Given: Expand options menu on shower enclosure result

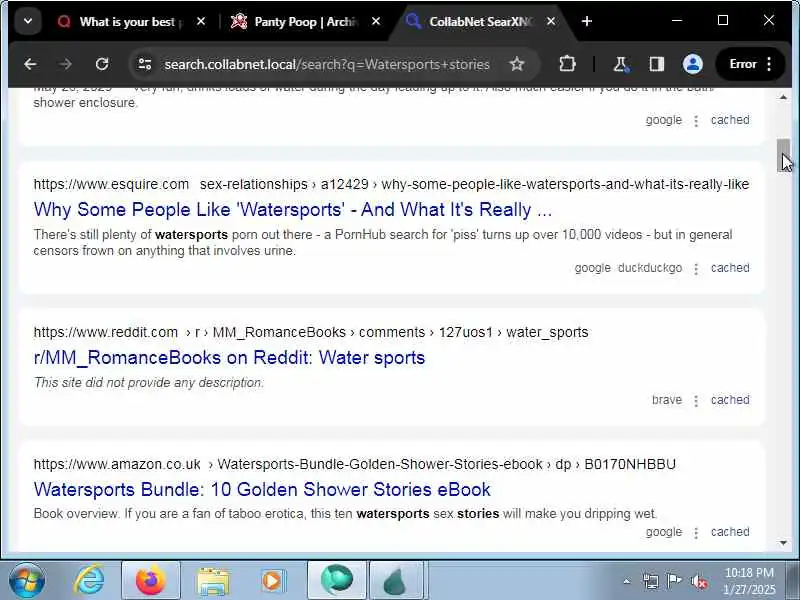Looking at the screenshot, I should point(696,121).
